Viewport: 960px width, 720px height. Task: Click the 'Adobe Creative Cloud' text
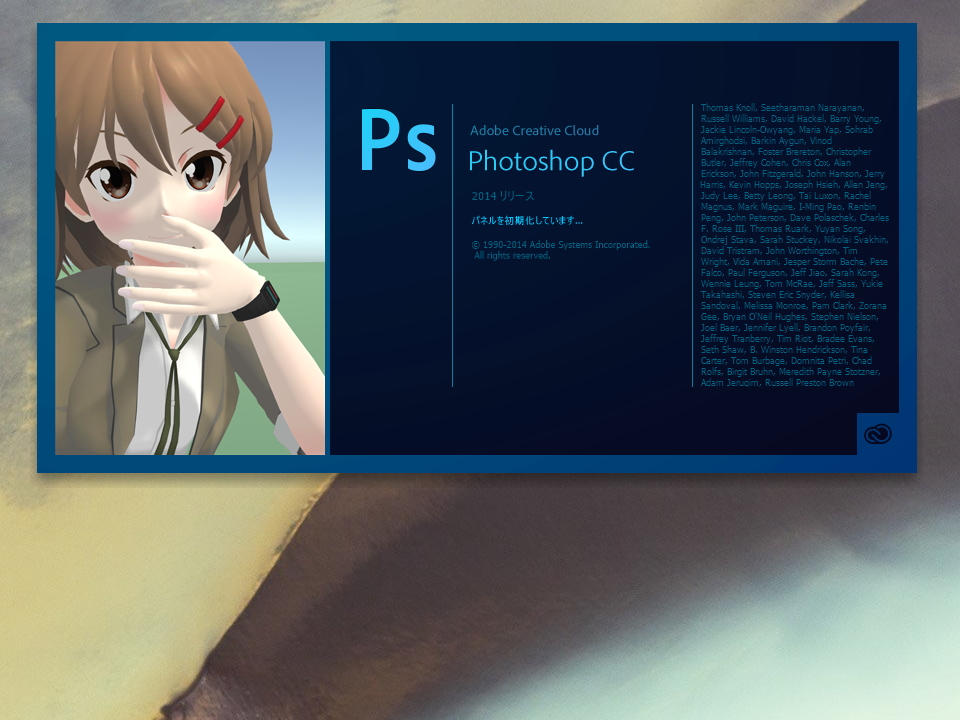tap(534, 130)
